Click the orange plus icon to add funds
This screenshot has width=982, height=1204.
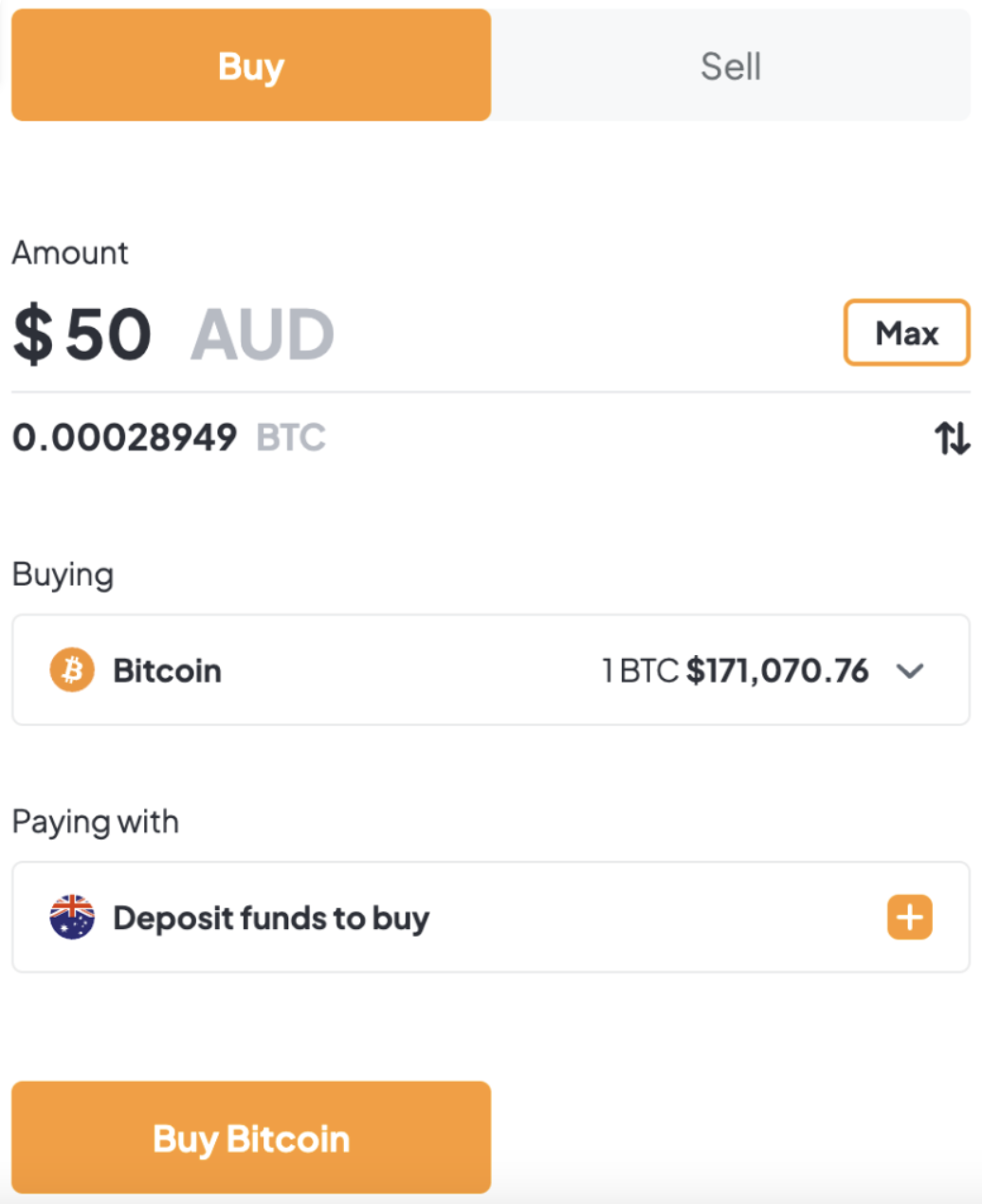pos(909,917)
